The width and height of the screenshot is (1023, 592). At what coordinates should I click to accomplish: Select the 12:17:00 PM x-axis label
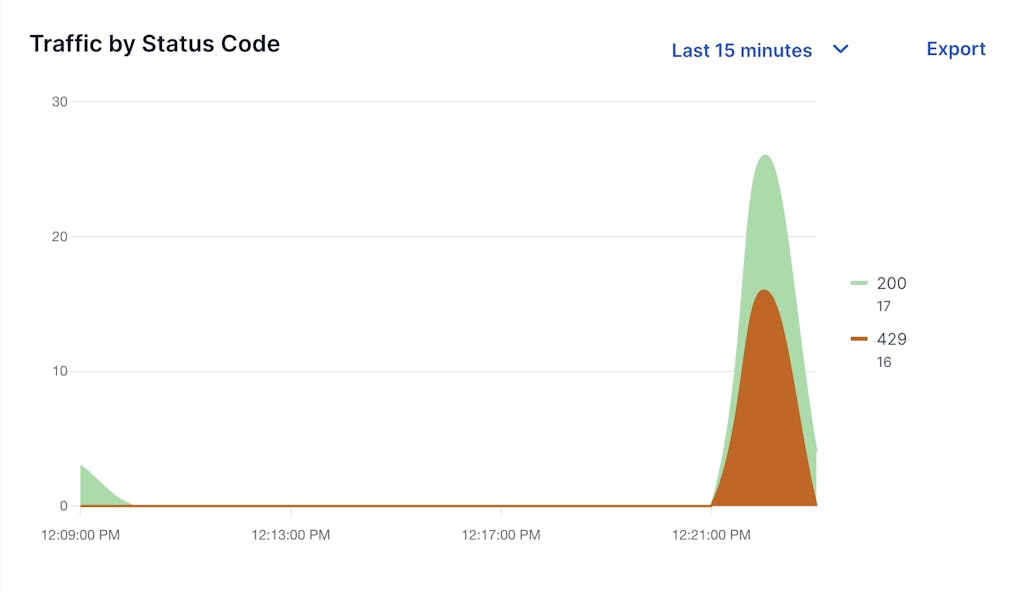(500, 536)
